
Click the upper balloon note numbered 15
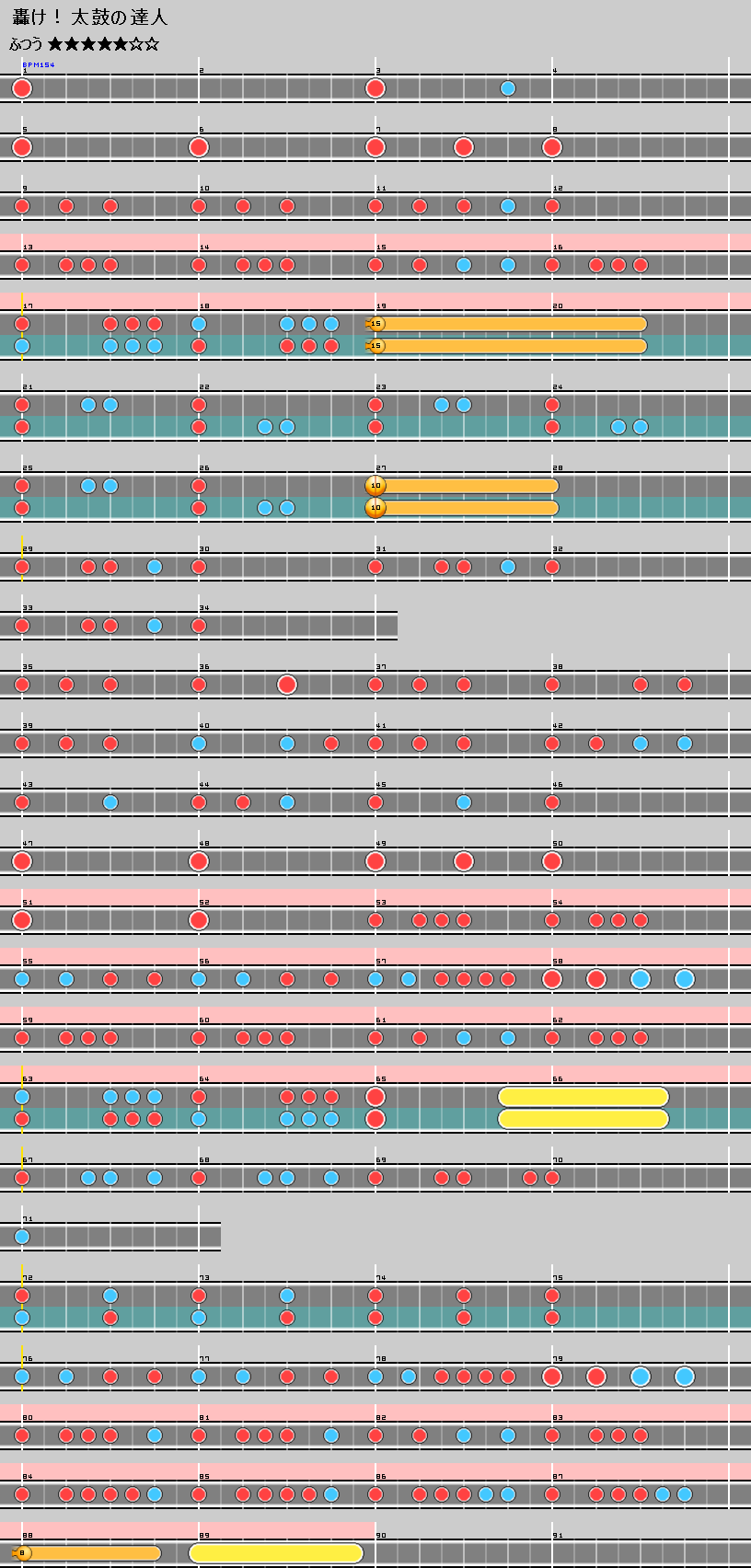tap(375, 324)
